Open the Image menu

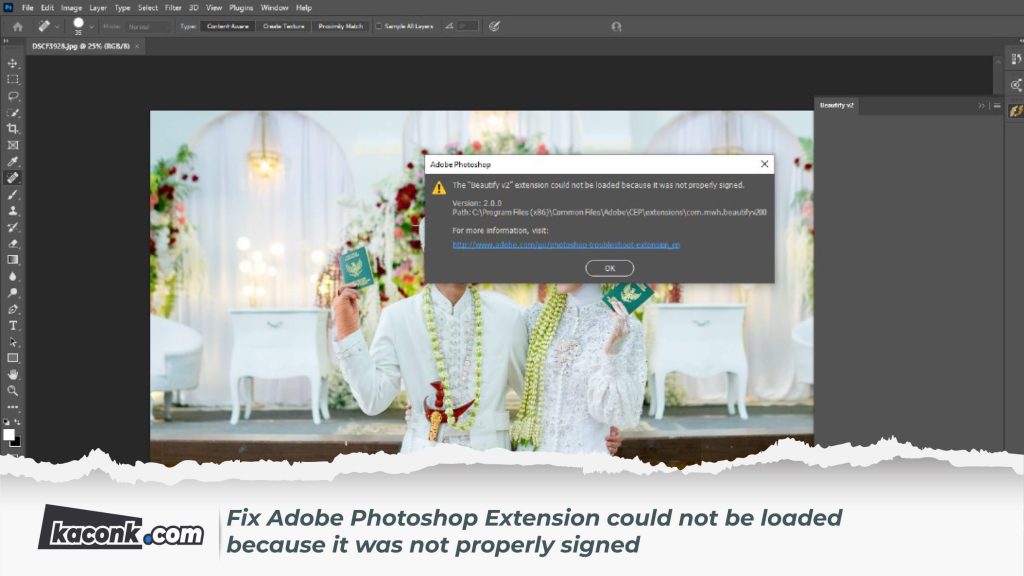71,8
